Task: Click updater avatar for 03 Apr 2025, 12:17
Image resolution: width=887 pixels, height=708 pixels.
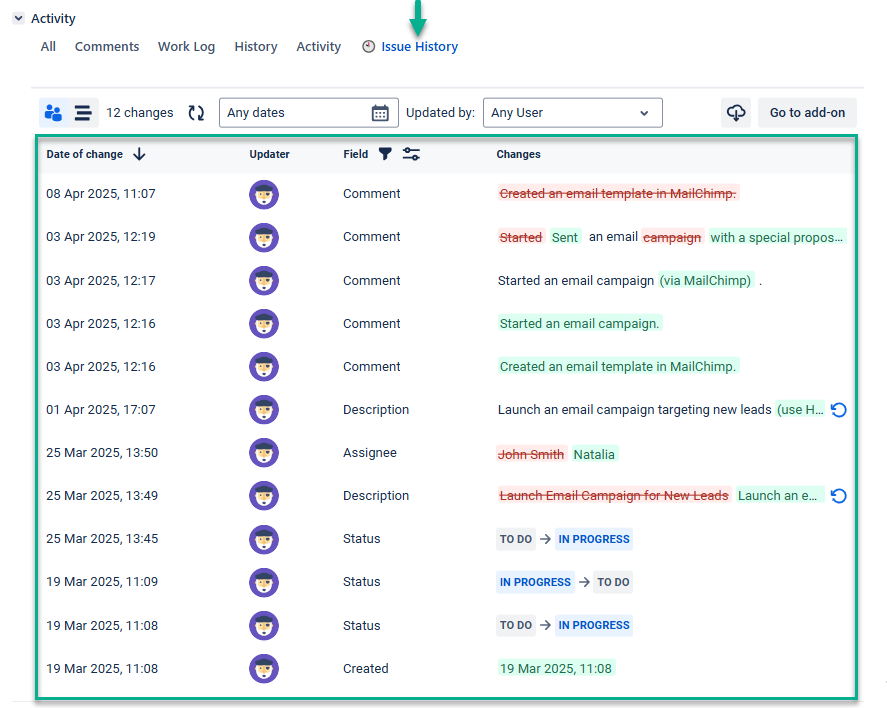Action: tap(264, 280)
